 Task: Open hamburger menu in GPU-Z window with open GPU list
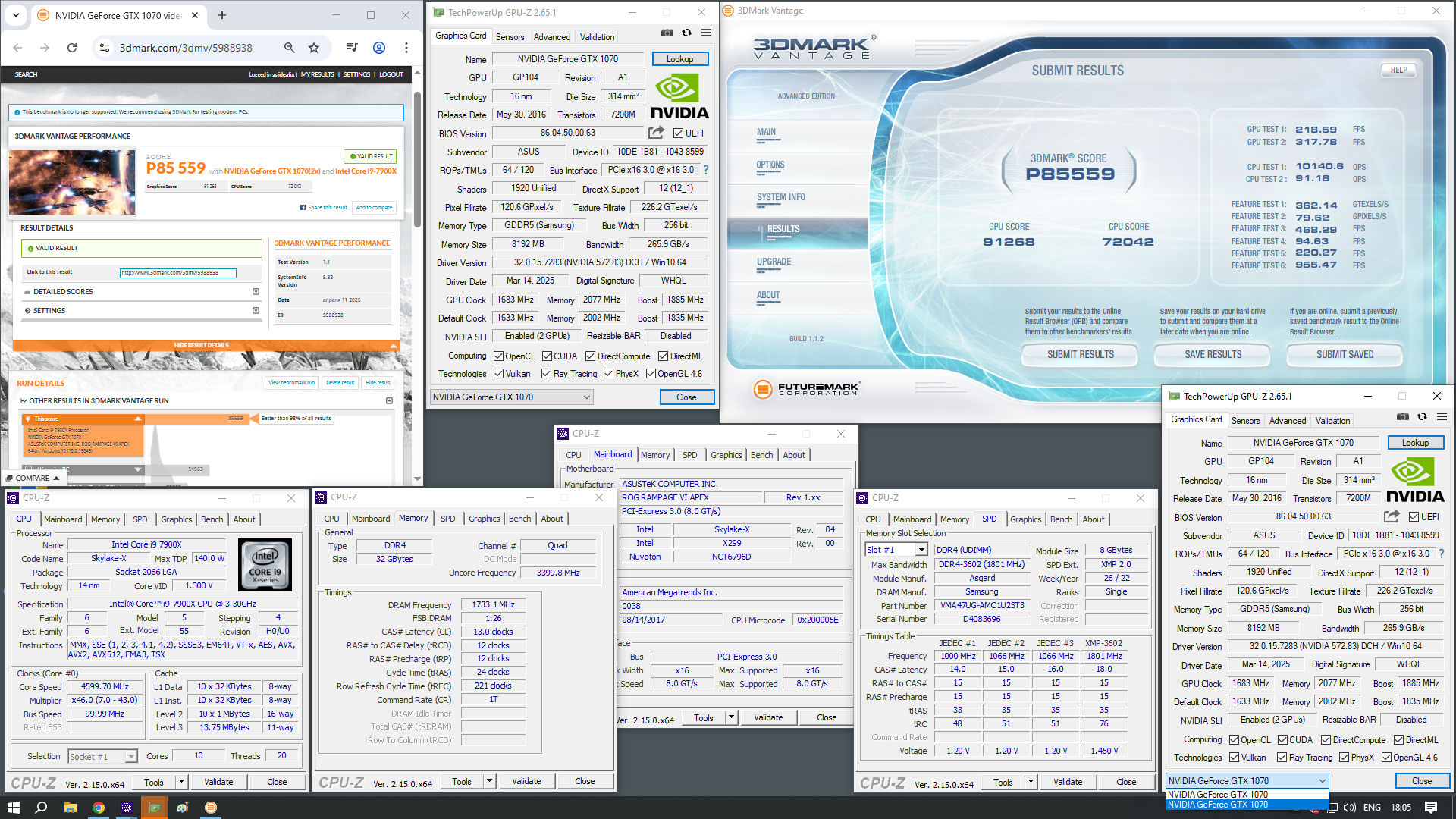(1442, 417)
